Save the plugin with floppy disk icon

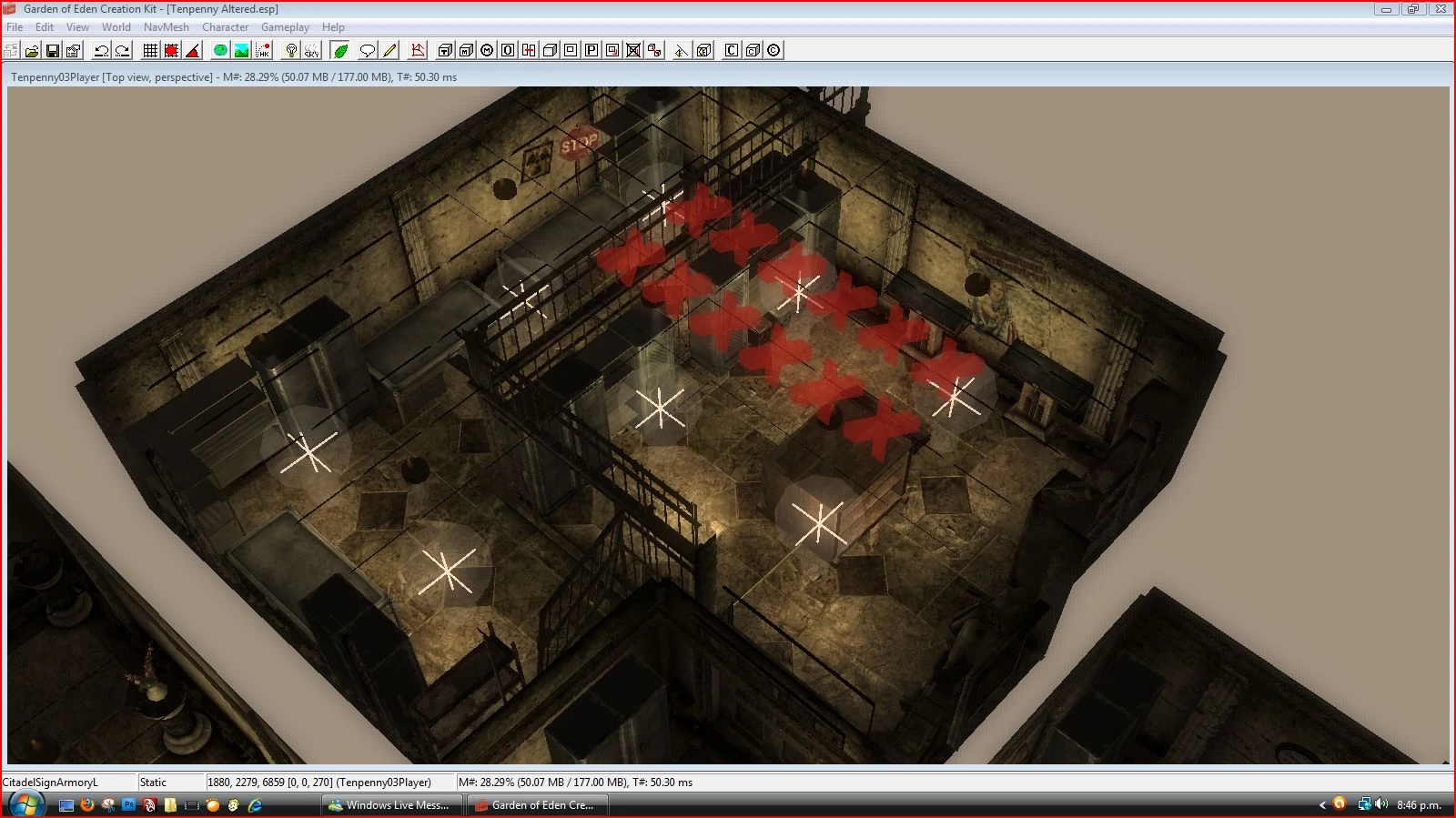pos(53,50)
